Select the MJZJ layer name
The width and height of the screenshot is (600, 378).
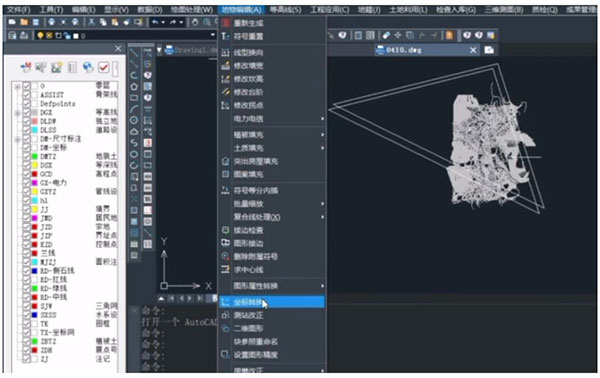pos(48,262)
